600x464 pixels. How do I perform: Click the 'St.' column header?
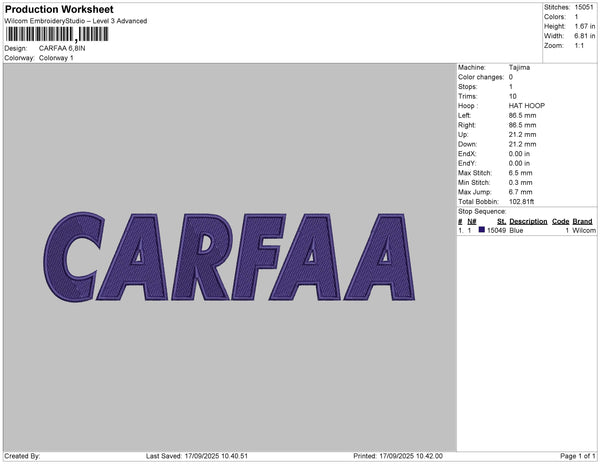pos(501,221)
